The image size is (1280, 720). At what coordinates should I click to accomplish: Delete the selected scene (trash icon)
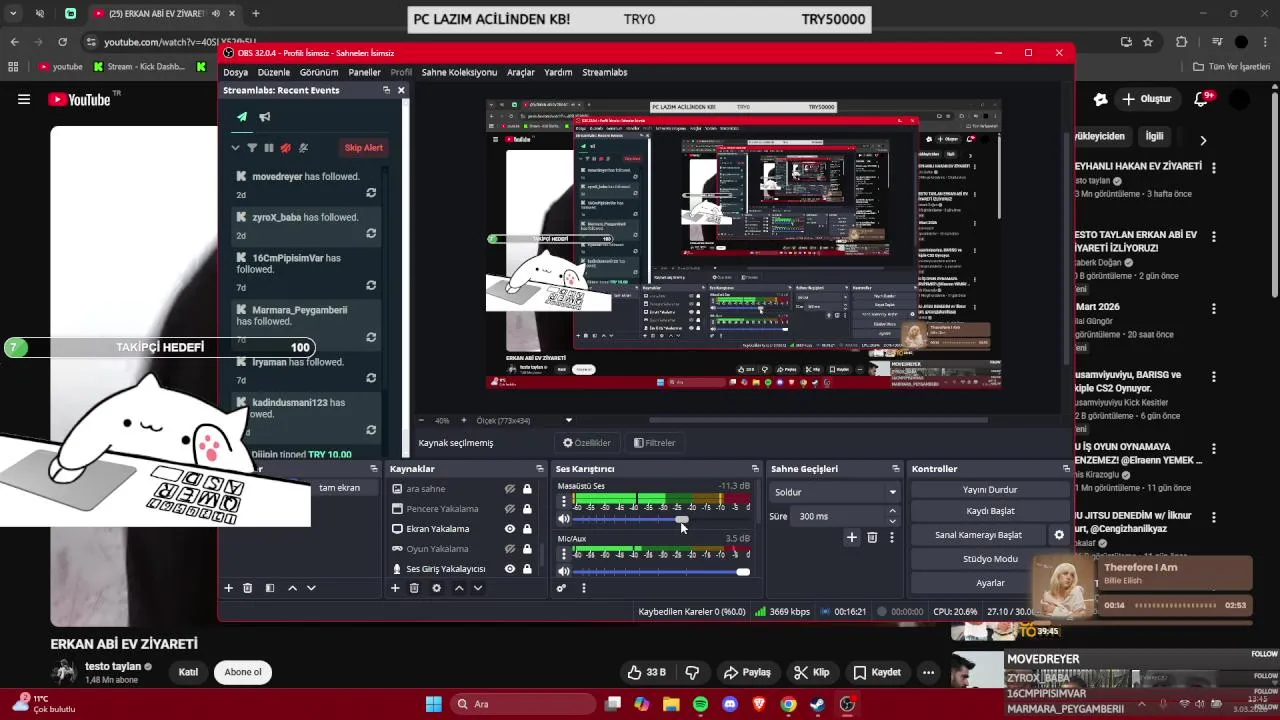248,588
